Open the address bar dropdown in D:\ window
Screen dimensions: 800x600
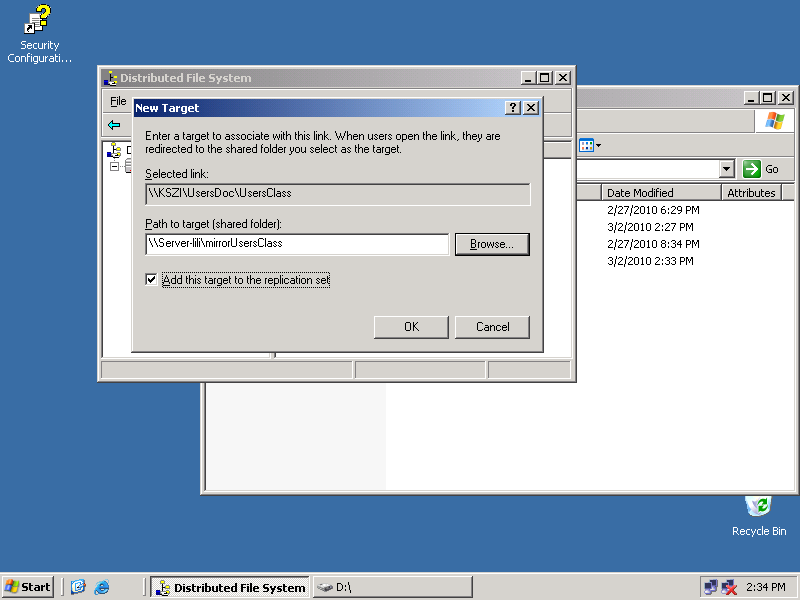click(727, 168)
